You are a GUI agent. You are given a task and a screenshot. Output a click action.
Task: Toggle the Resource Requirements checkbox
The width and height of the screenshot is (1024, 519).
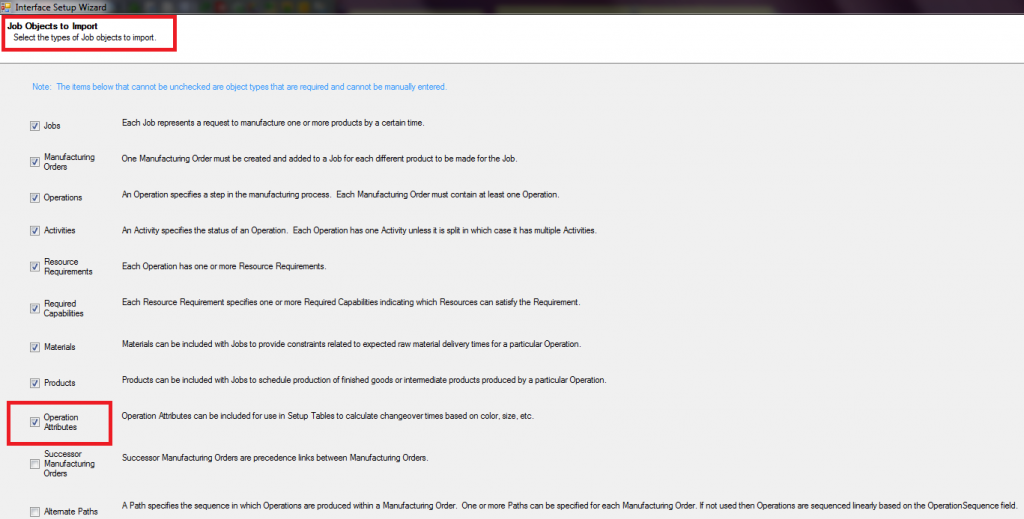[x=35, y=267]
